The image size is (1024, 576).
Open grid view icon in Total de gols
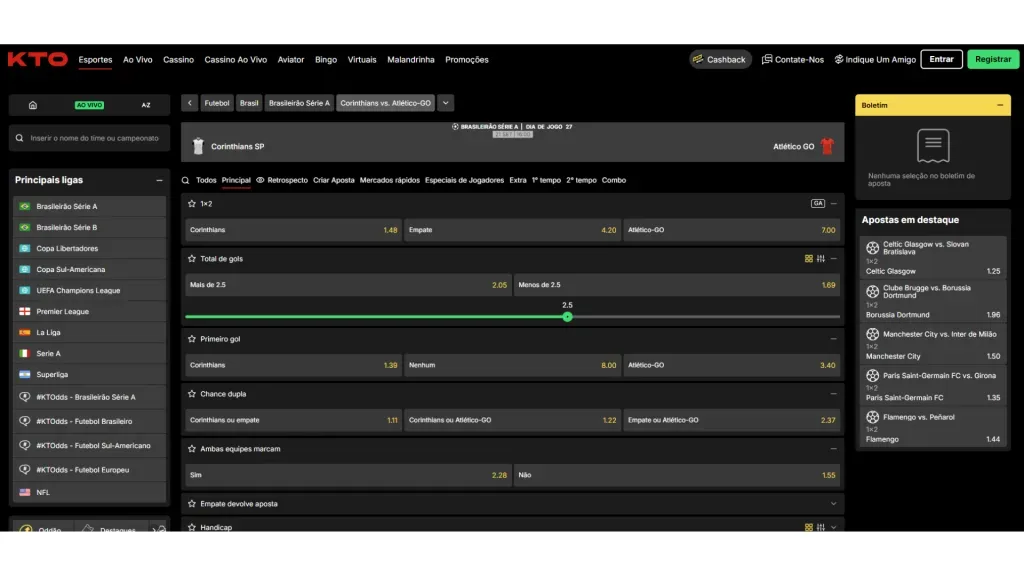(809, 259)
